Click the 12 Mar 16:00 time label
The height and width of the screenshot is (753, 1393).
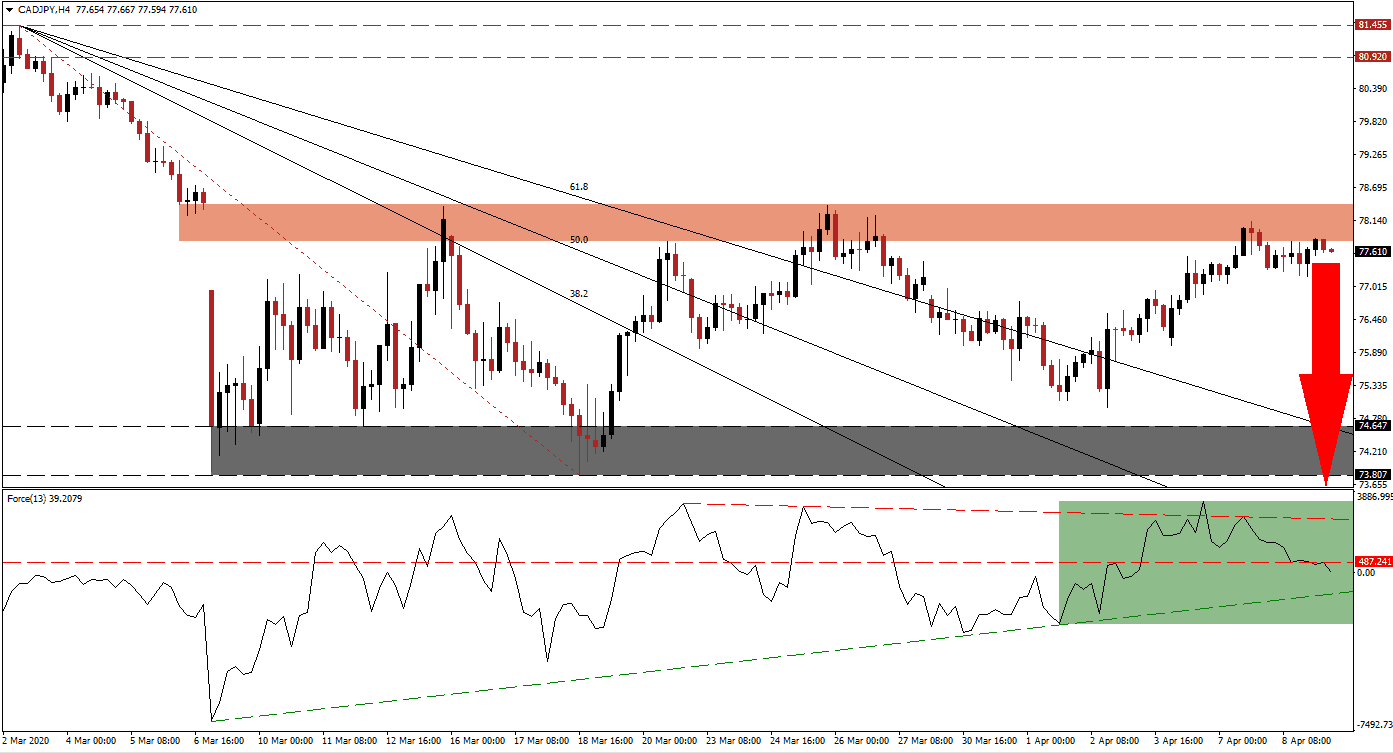click(414, 742)
